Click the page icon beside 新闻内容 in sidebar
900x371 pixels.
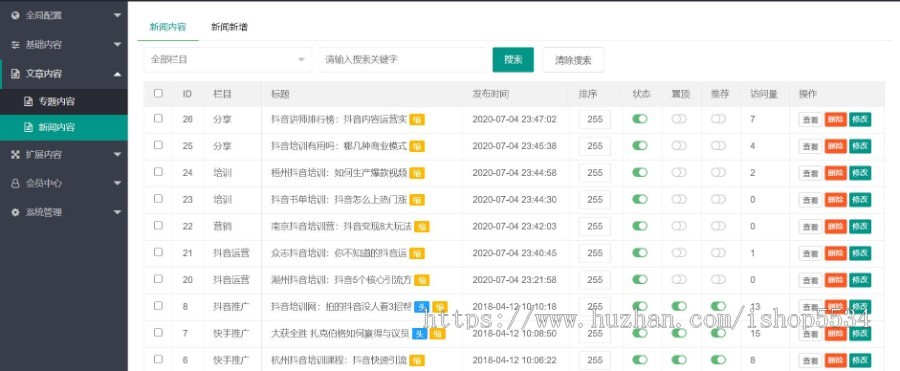tap(28, 127)
